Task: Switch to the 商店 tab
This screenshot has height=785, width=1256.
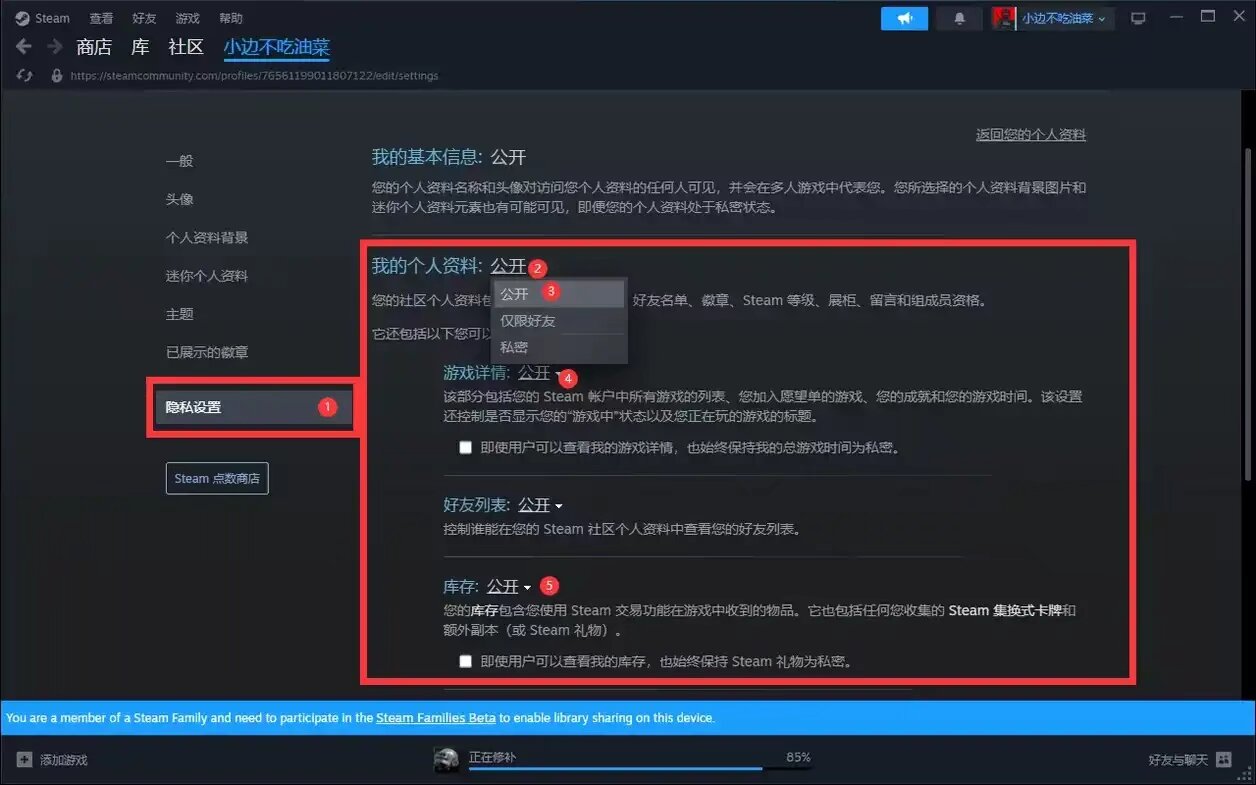Action: 94,47
